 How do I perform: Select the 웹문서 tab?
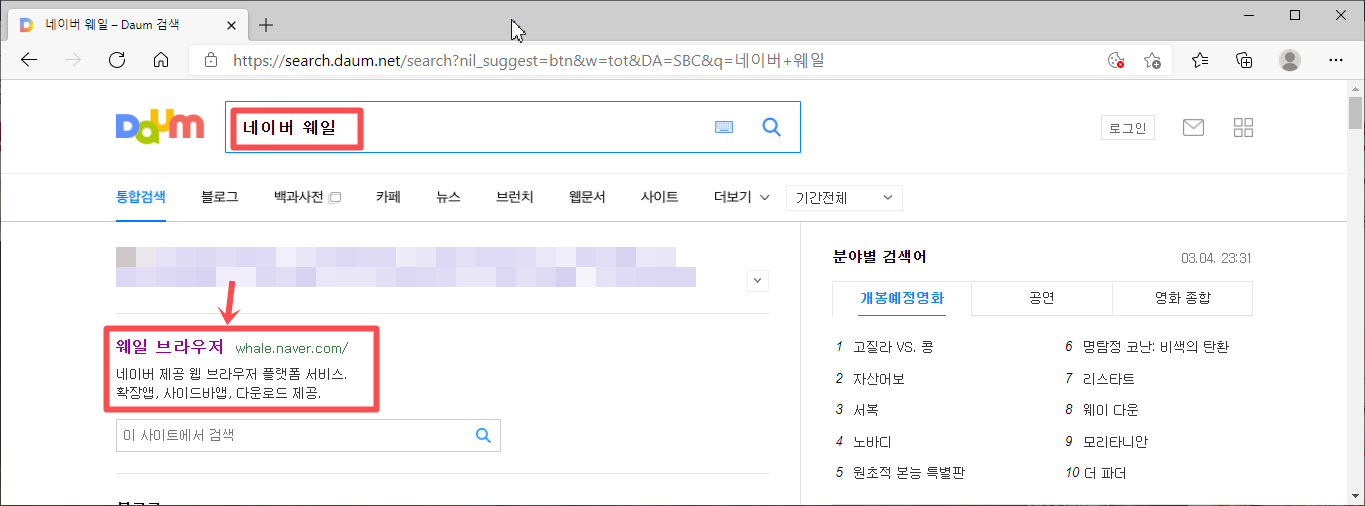click(587, 197)
